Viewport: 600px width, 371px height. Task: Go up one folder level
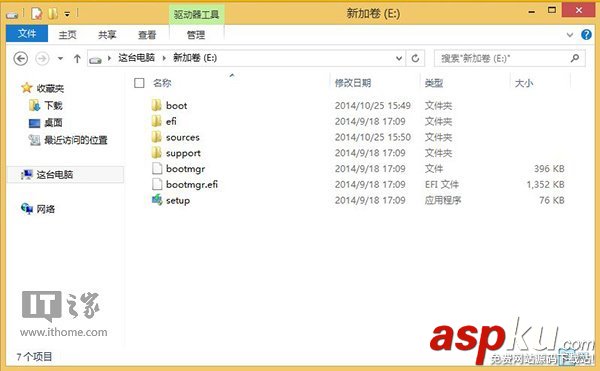(x=77, y=59)
